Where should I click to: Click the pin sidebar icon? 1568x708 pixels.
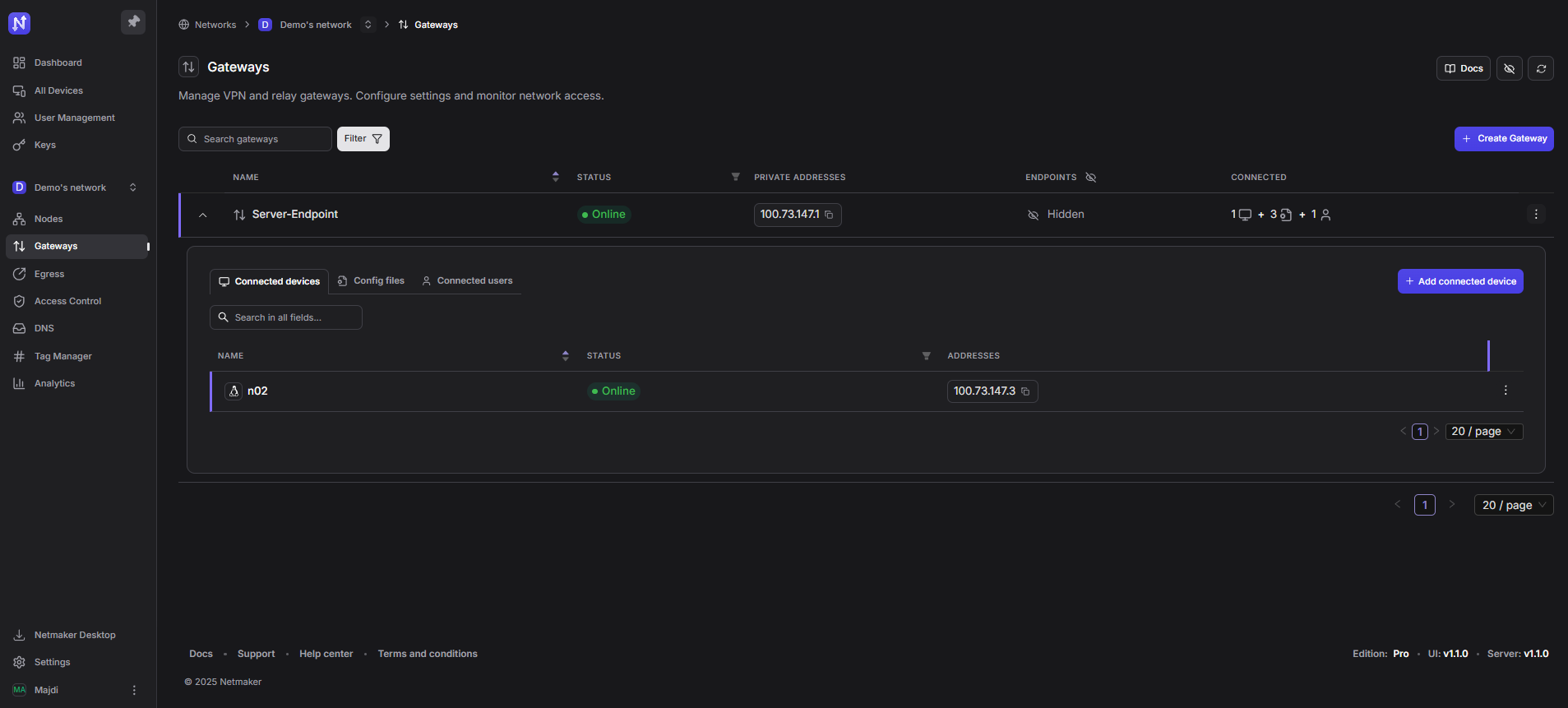[133, 22]
